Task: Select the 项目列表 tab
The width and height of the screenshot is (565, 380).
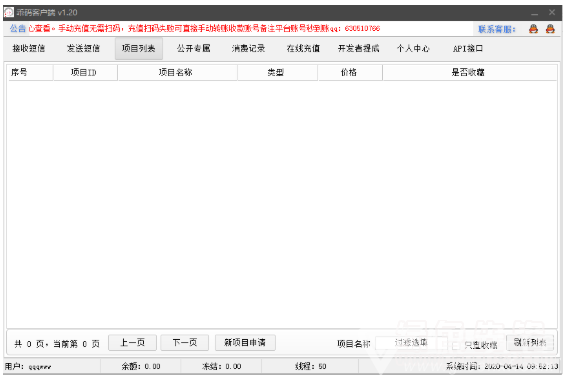Action: click(139, 48)
